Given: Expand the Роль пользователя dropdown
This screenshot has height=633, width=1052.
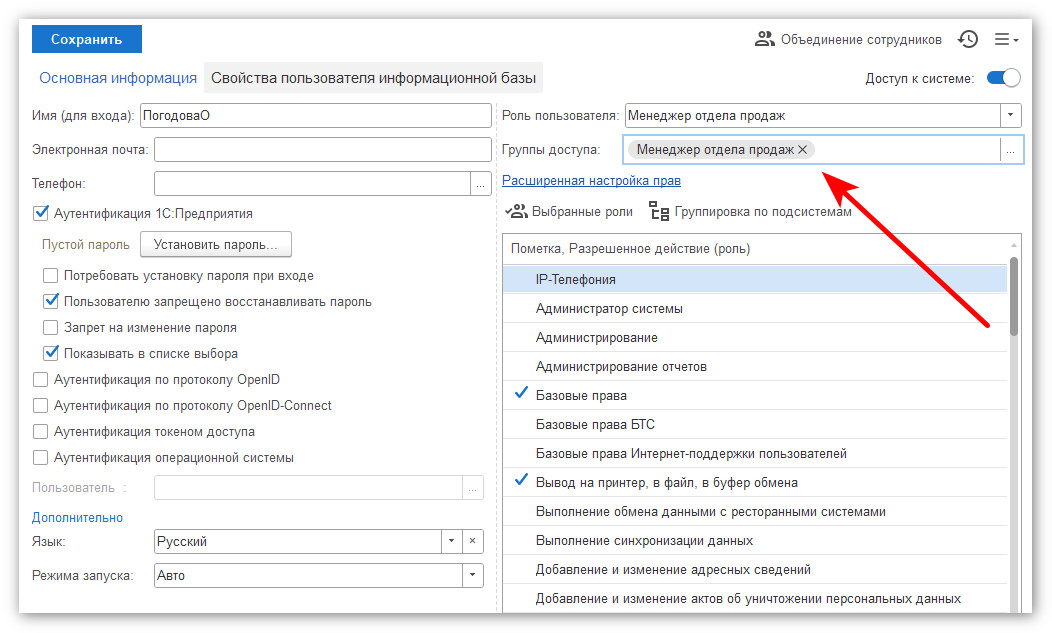Looking at the screenshot, I should pos(1010,115).
